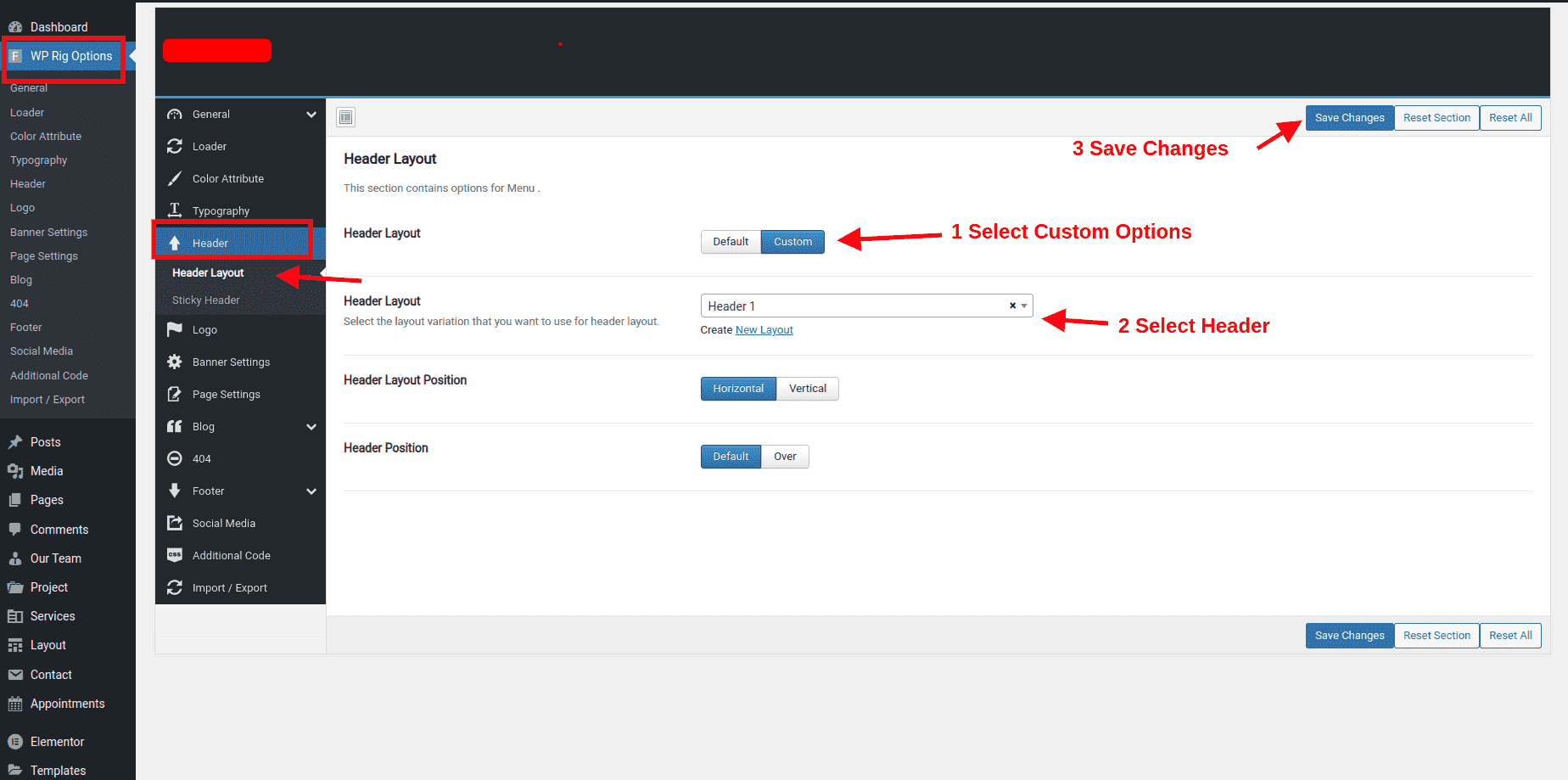Open the Header section in options panel
Image resolution: width=1568 pixels, height=780 pixels.
pos(240,243)
